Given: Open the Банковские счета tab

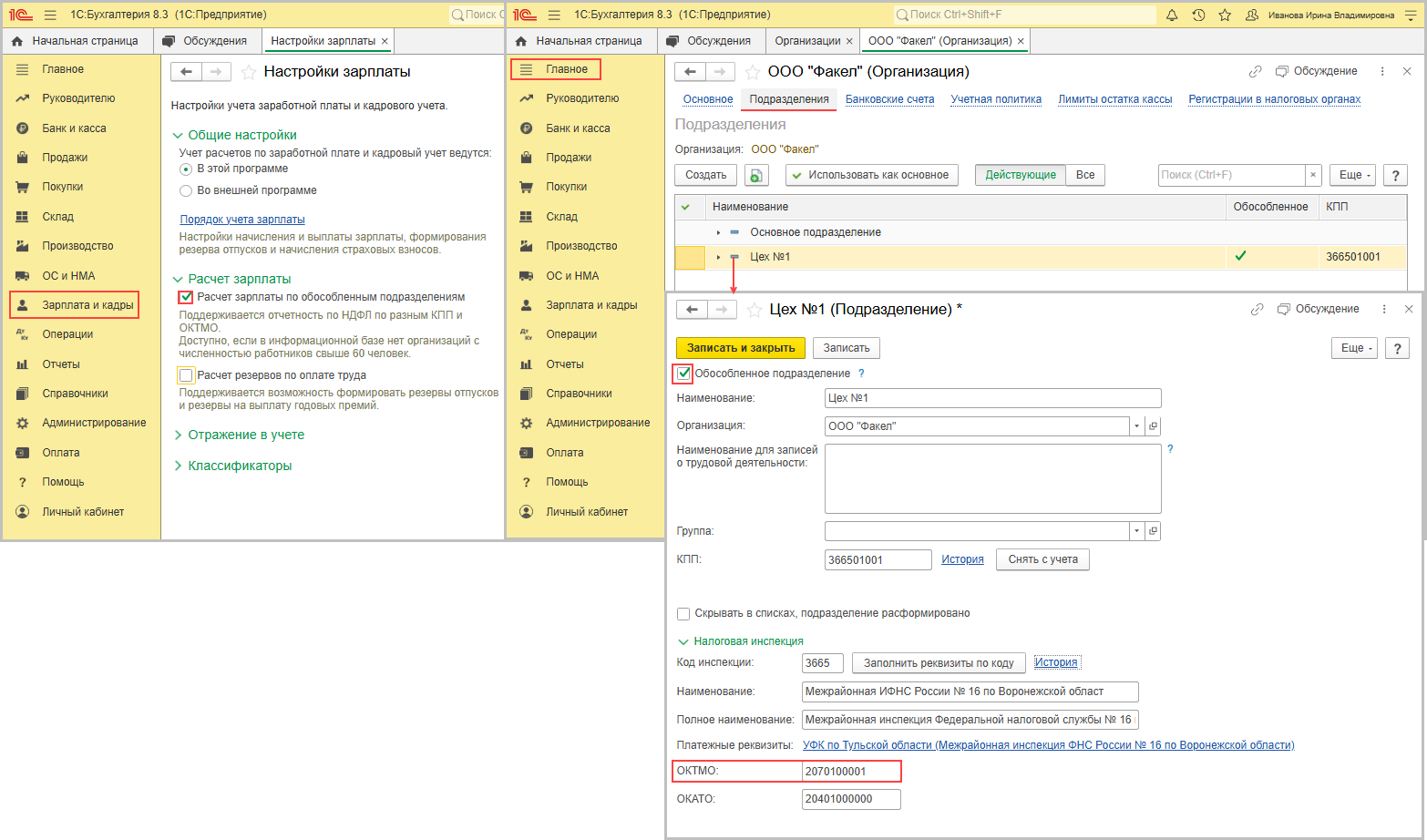Looking at the screenshot, I should click(x=889, y=99).
